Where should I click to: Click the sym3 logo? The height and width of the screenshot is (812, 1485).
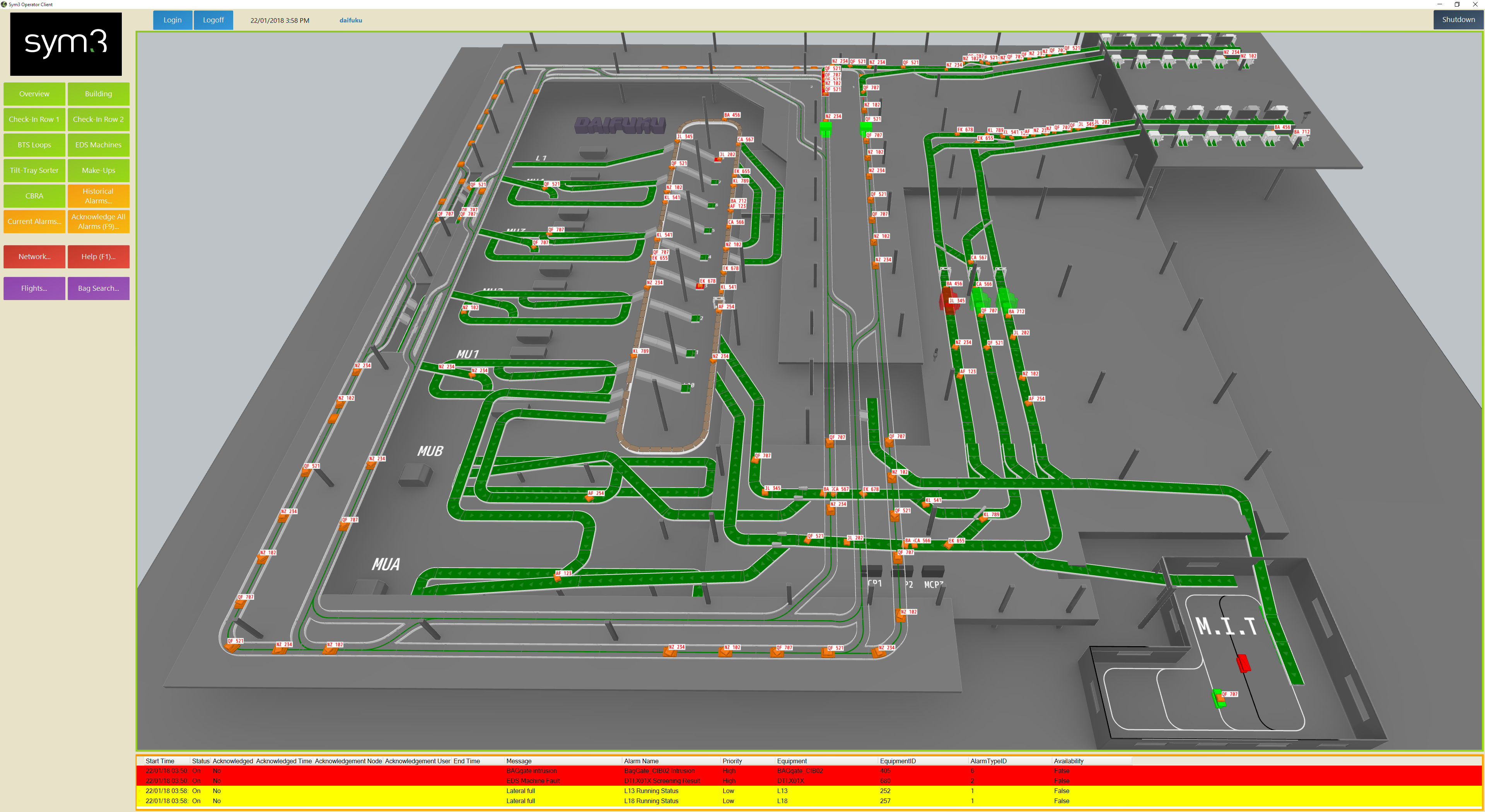66,44
